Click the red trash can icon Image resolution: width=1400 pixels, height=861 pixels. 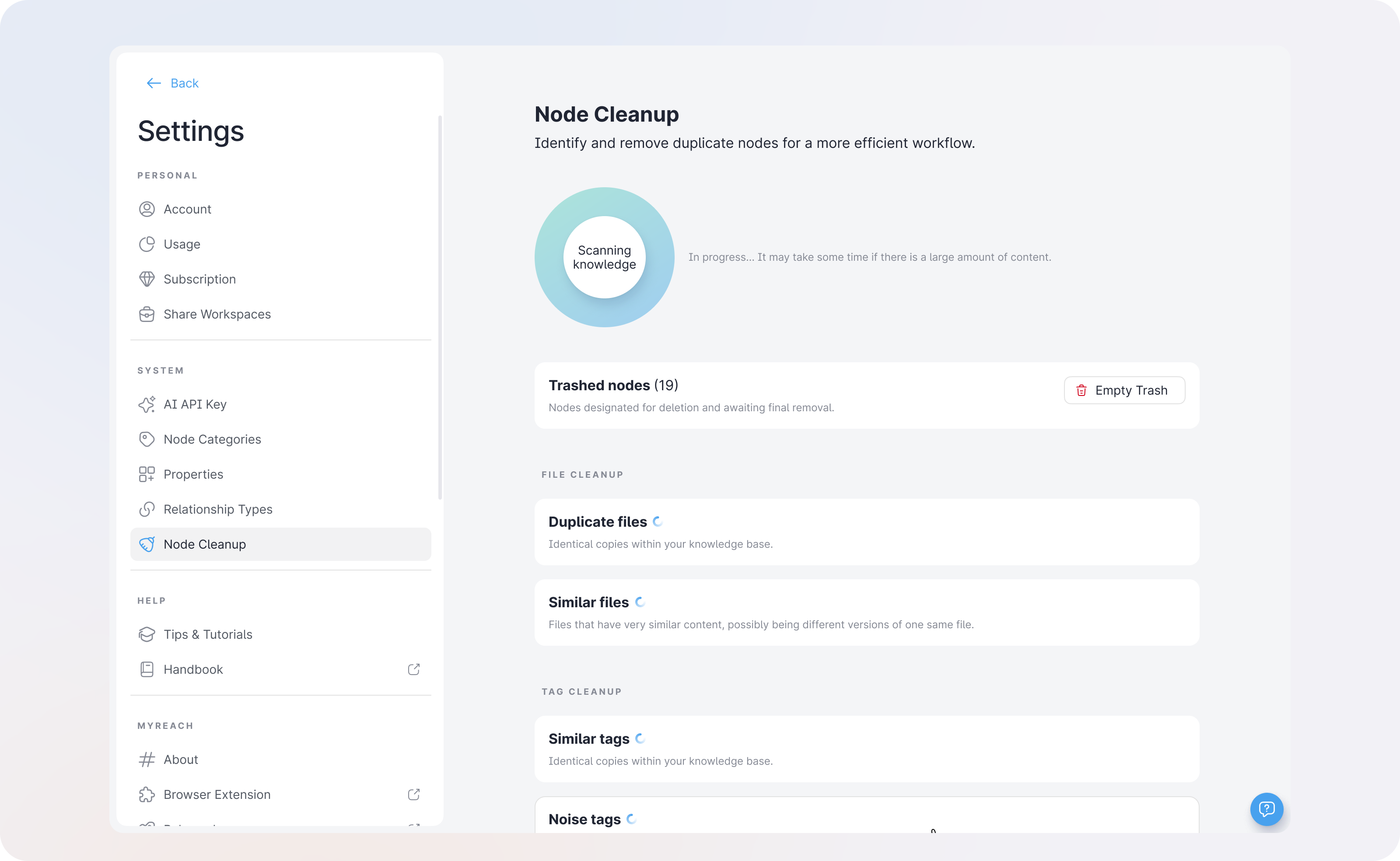pyautogui.click(x=1081, y=391)
